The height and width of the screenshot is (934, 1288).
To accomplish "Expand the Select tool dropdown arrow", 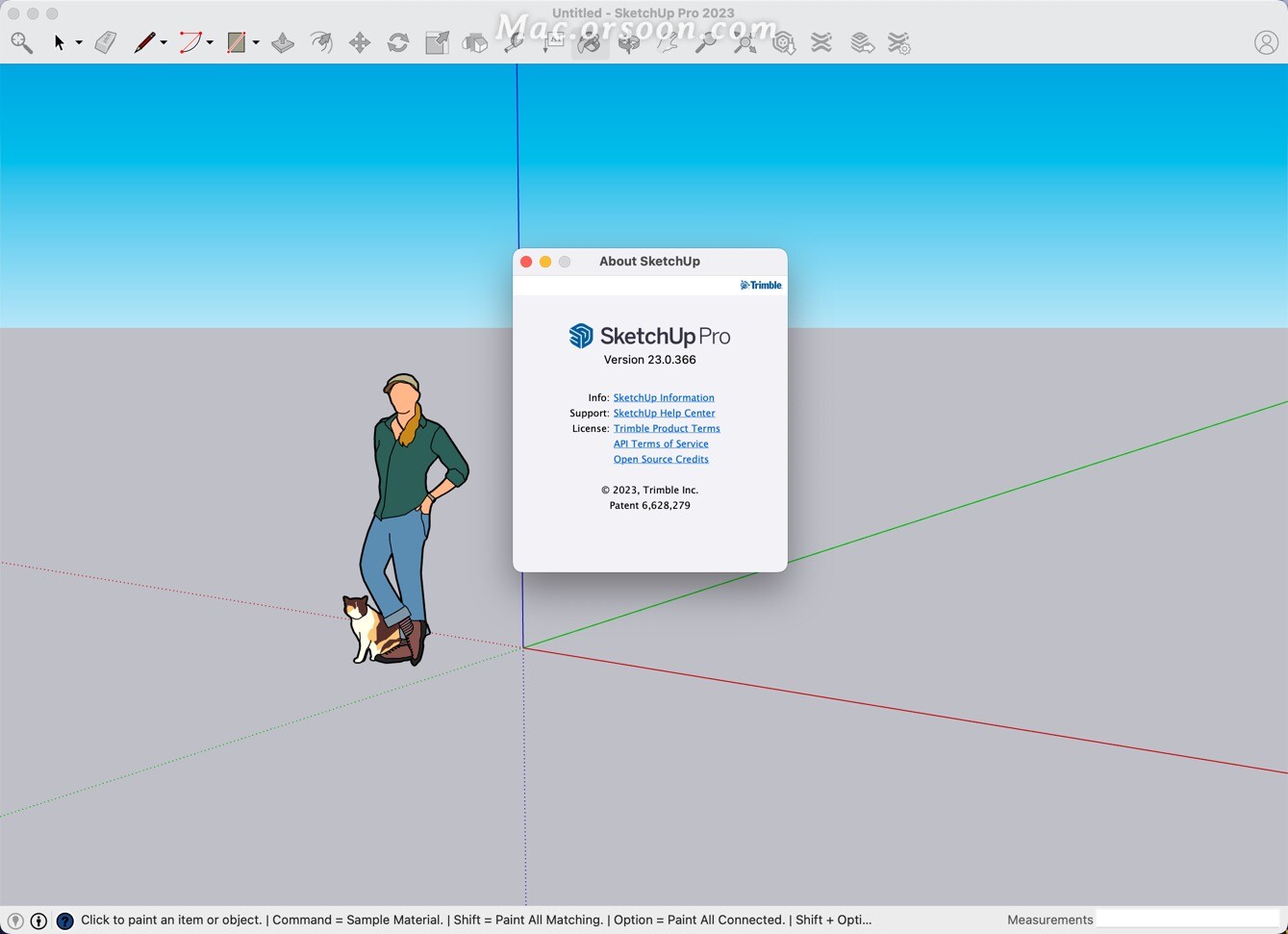I will (79, 43).
